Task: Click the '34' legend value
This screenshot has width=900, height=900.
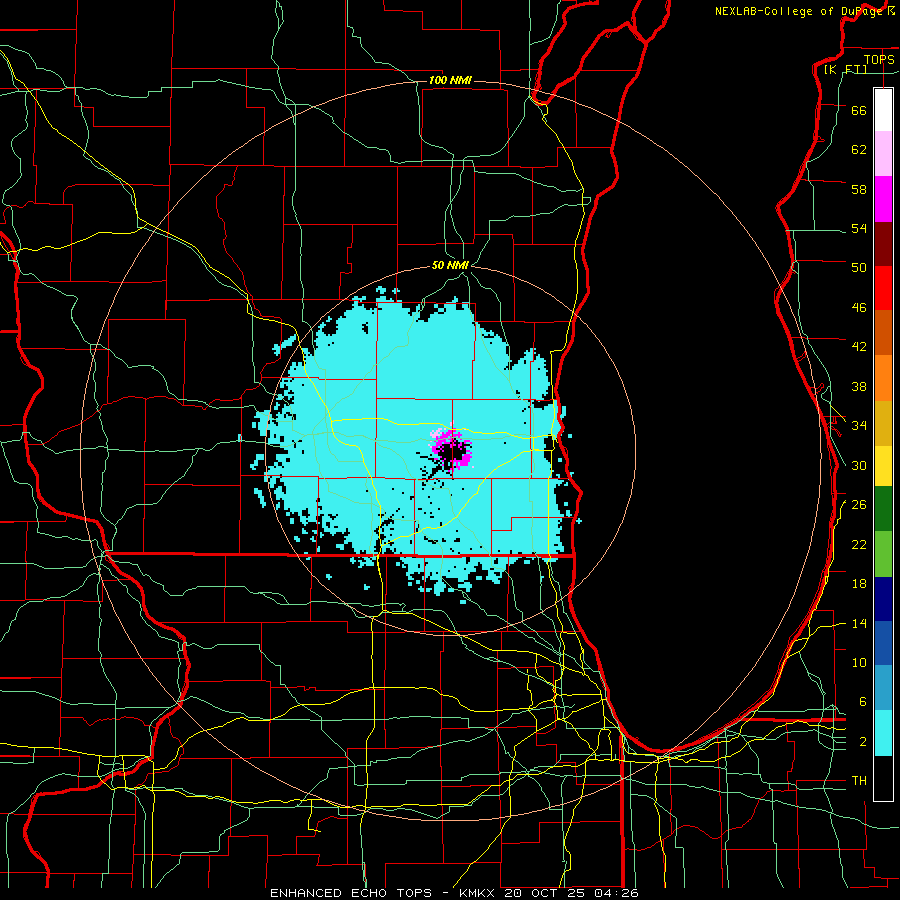Action: (x=859, y=426)
